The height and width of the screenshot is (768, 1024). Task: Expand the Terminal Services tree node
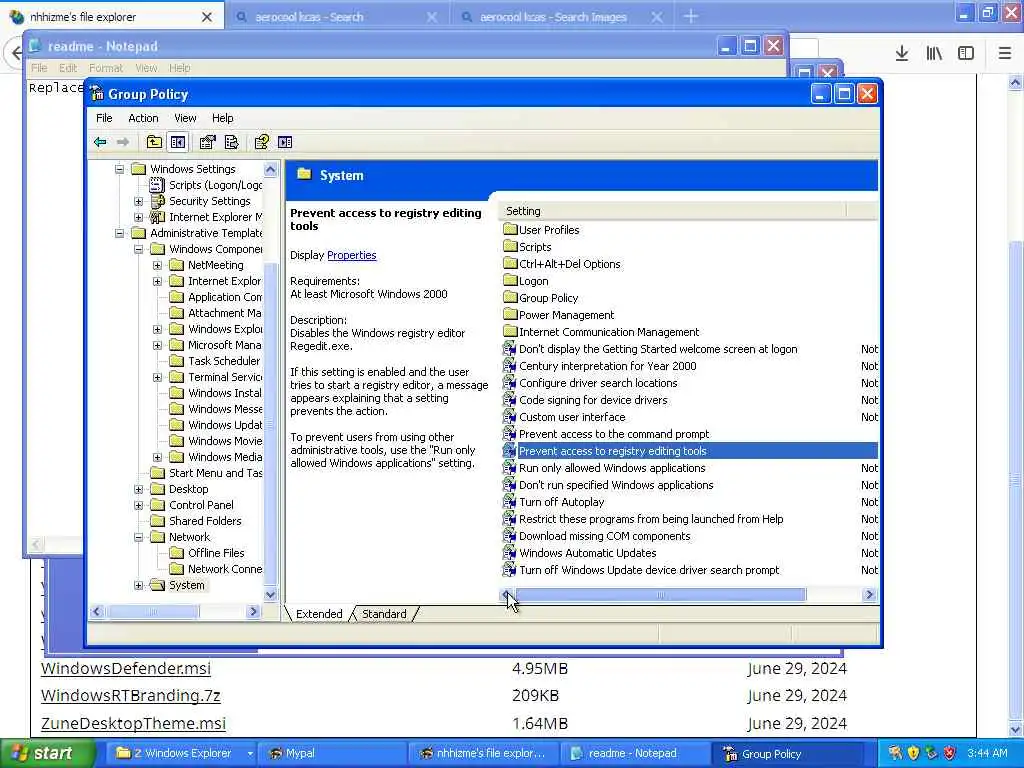tap(157, 377)
